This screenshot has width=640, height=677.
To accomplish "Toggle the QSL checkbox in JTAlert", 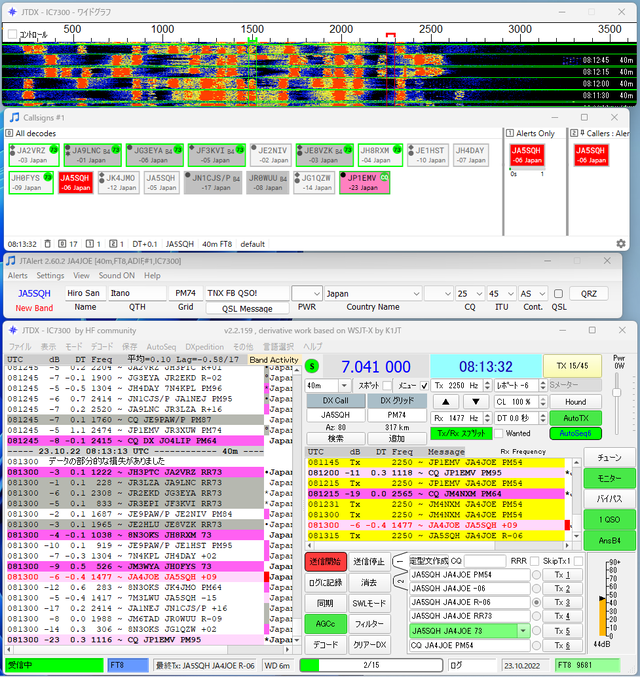I will tap(558, 294).
